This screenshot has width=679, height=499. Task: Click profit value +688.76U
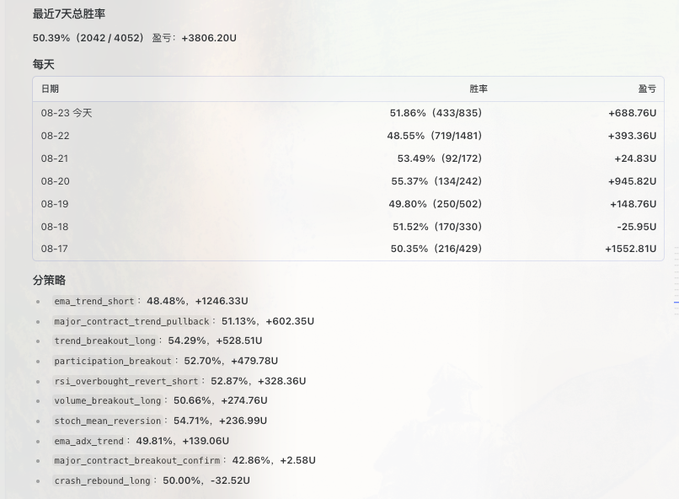632,113
